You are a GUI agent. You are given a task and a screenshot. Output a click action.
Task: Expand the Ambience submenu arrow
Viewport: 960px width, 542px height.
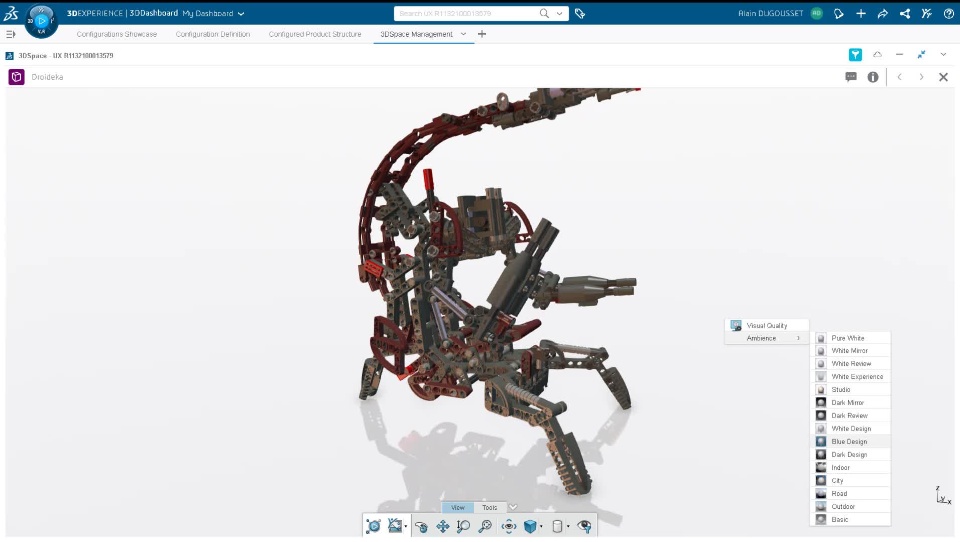click(798, 338)
